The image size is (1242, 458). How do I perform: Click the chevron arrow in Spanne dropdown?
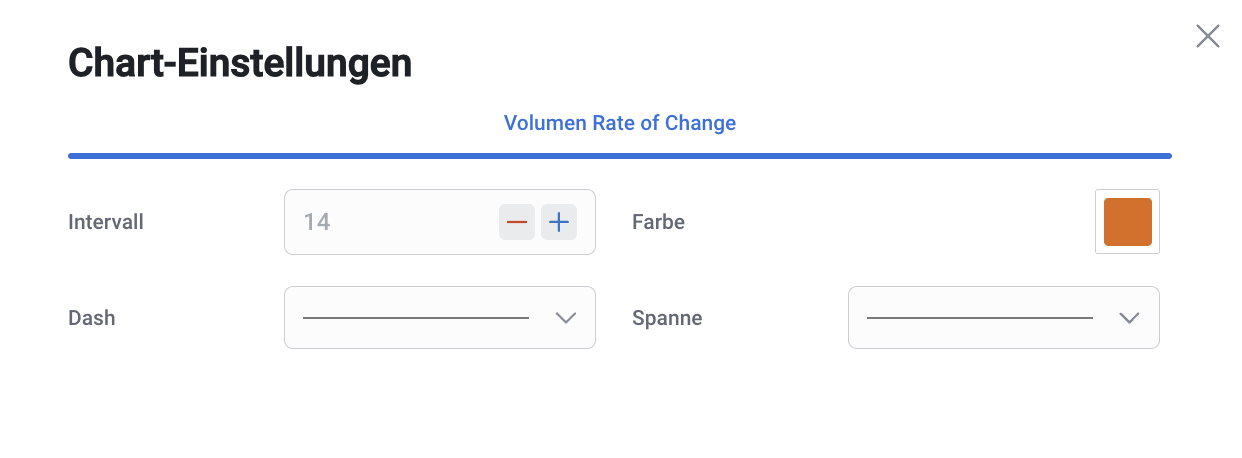1130,318
